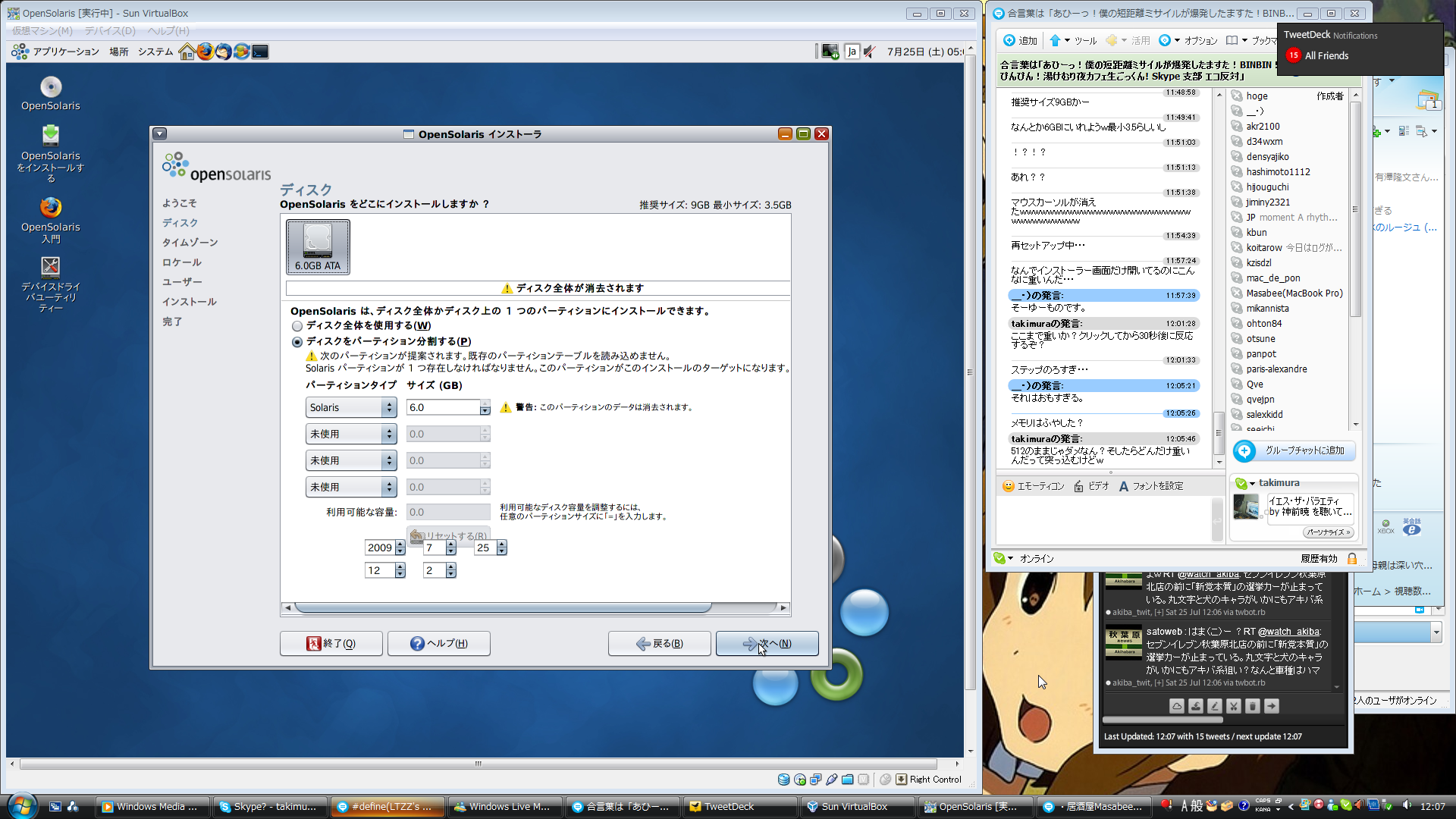Open the OpenSolaris live CD desktop icon
This screenshot has height=819, width=1456.
coord(51,94)
